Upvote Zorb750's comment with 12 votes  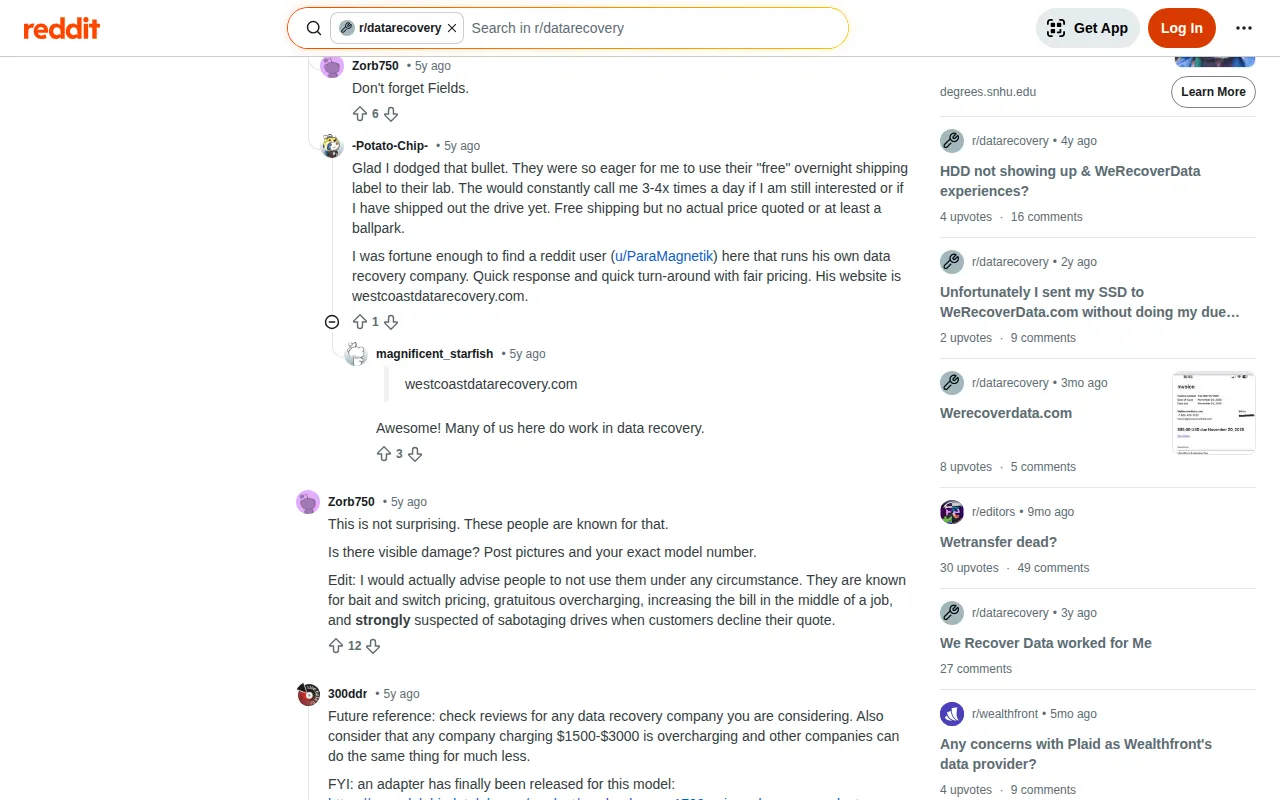click(336, 646)
